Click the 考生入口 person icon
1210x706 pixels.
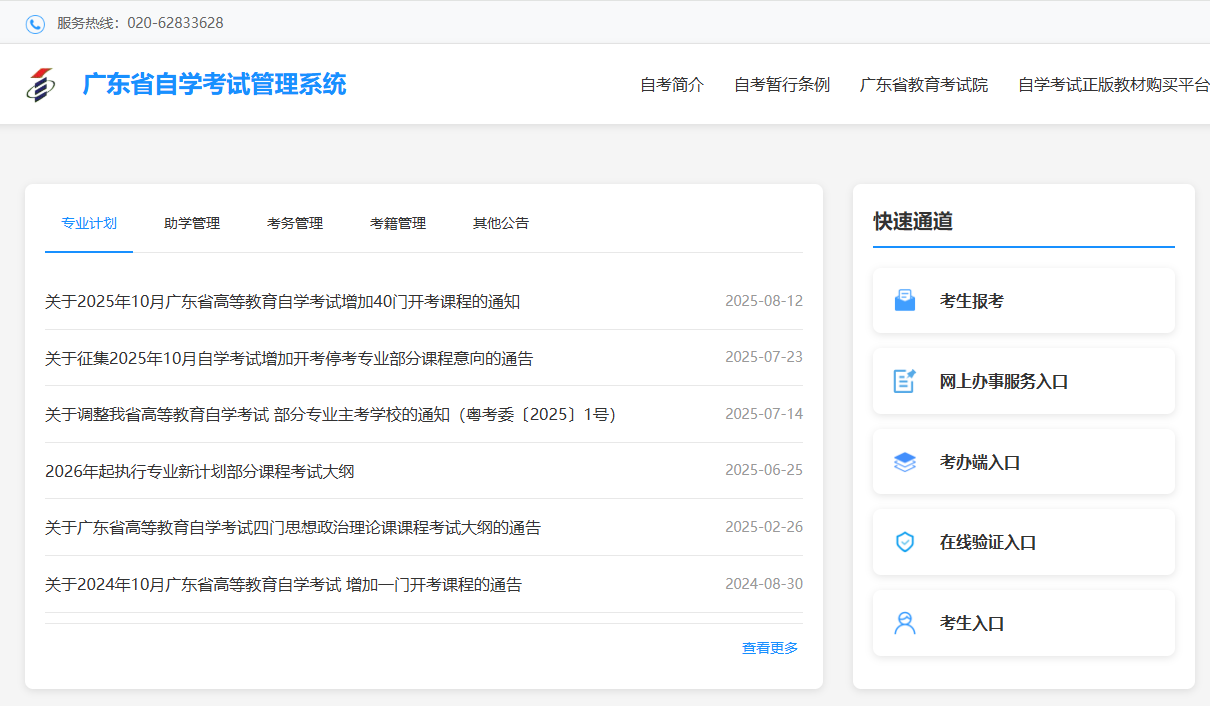tap(904, 623)
